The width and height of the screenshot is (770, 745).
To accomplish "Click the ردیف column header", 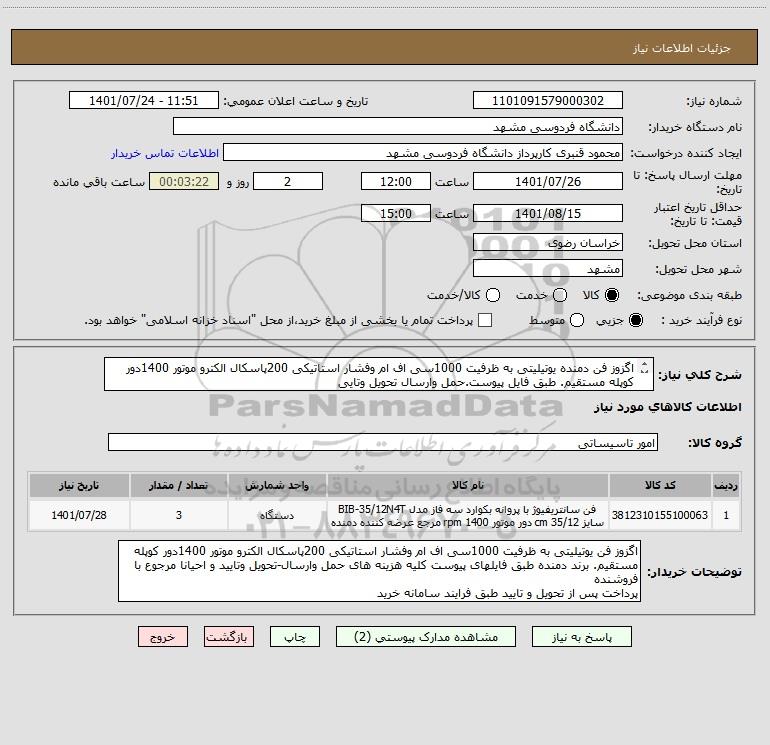I will pos(726,486).
